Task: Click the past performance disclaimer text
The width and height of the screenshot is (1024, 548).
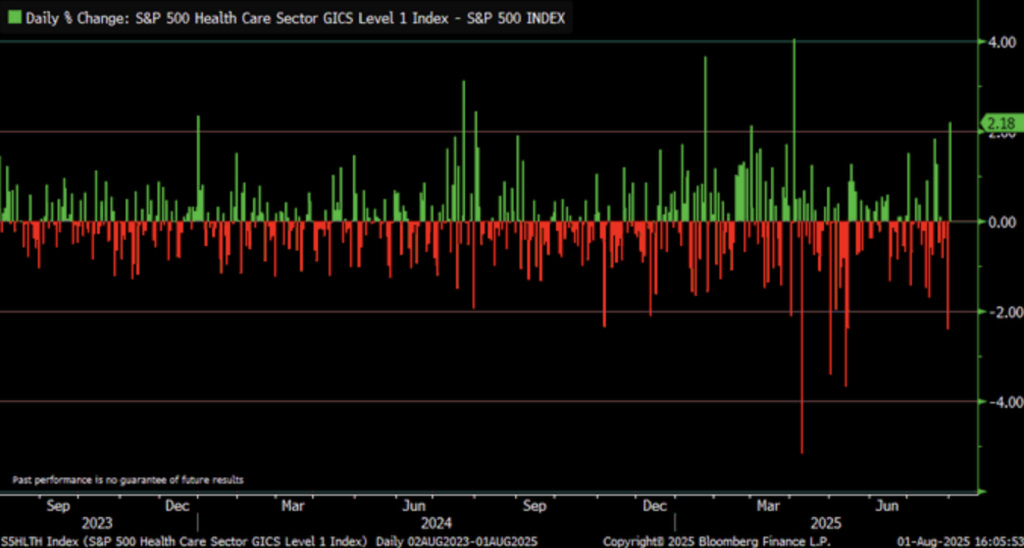Action: click(x=128, y=481)
